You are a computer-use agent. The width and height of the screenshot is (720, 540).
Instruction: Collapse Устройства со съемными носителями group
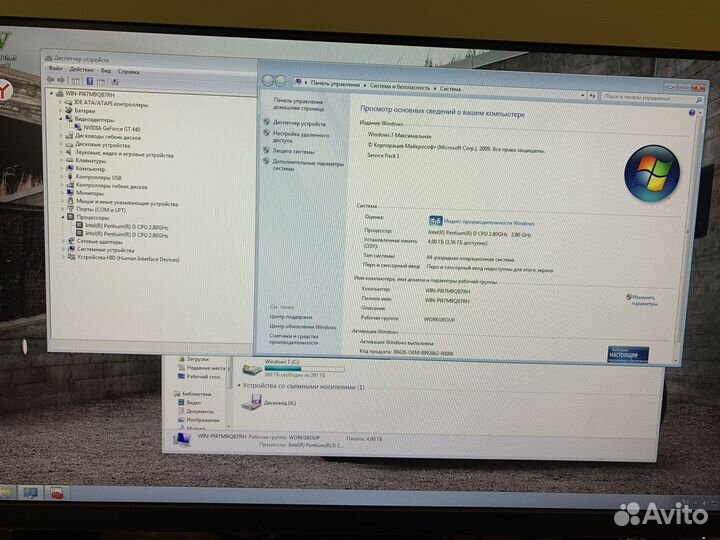(239, 386)
